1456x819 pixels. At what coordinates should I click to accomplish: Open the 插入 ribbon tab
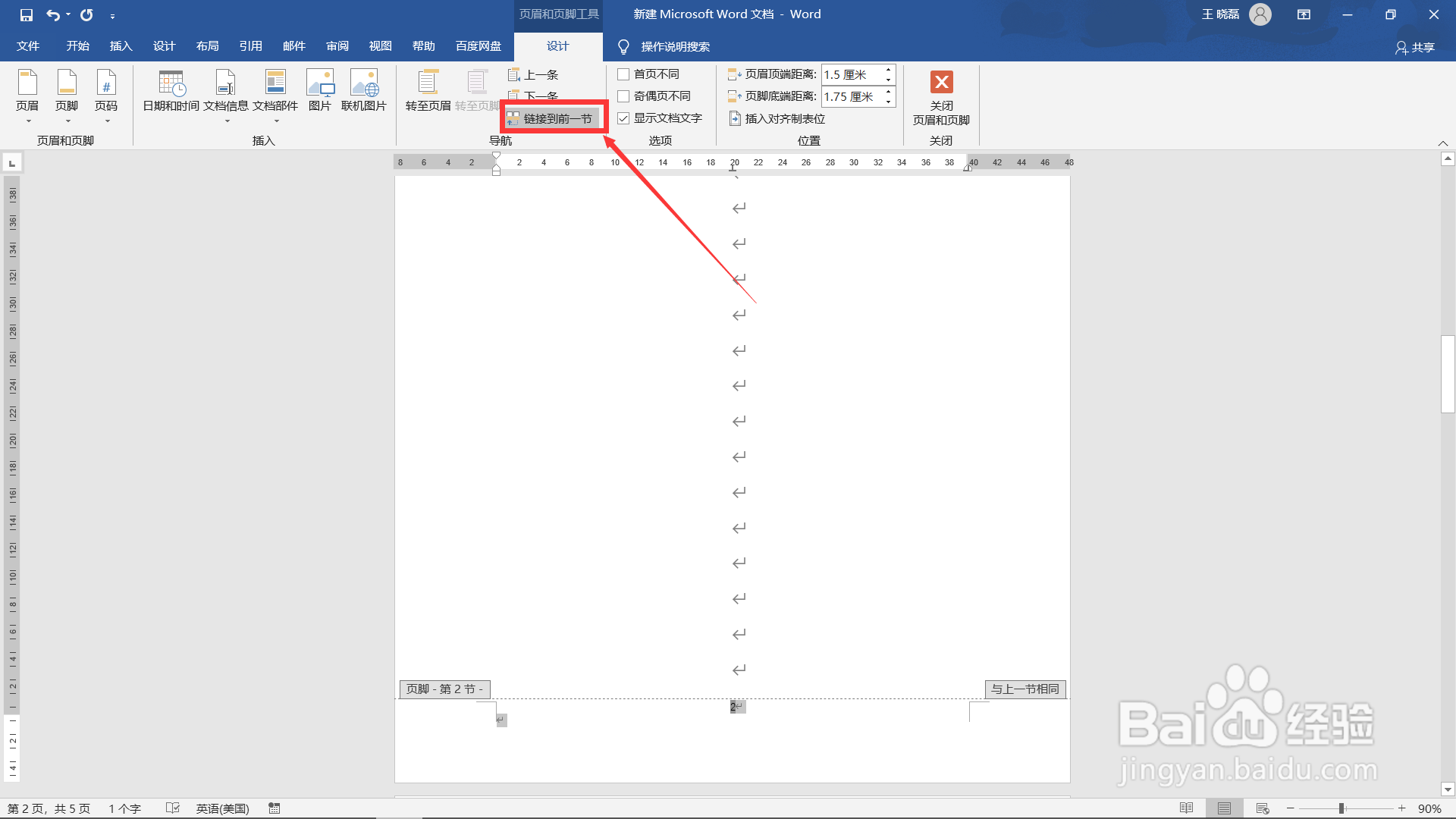pyautogui.click(x=121, y=46)
